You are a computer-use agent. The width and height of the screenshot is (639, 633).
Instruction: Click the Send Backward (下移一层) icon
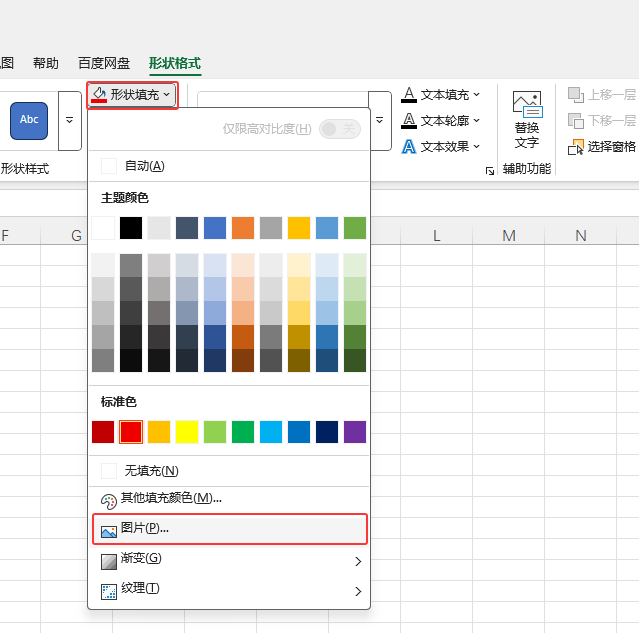tap(576, 121)
